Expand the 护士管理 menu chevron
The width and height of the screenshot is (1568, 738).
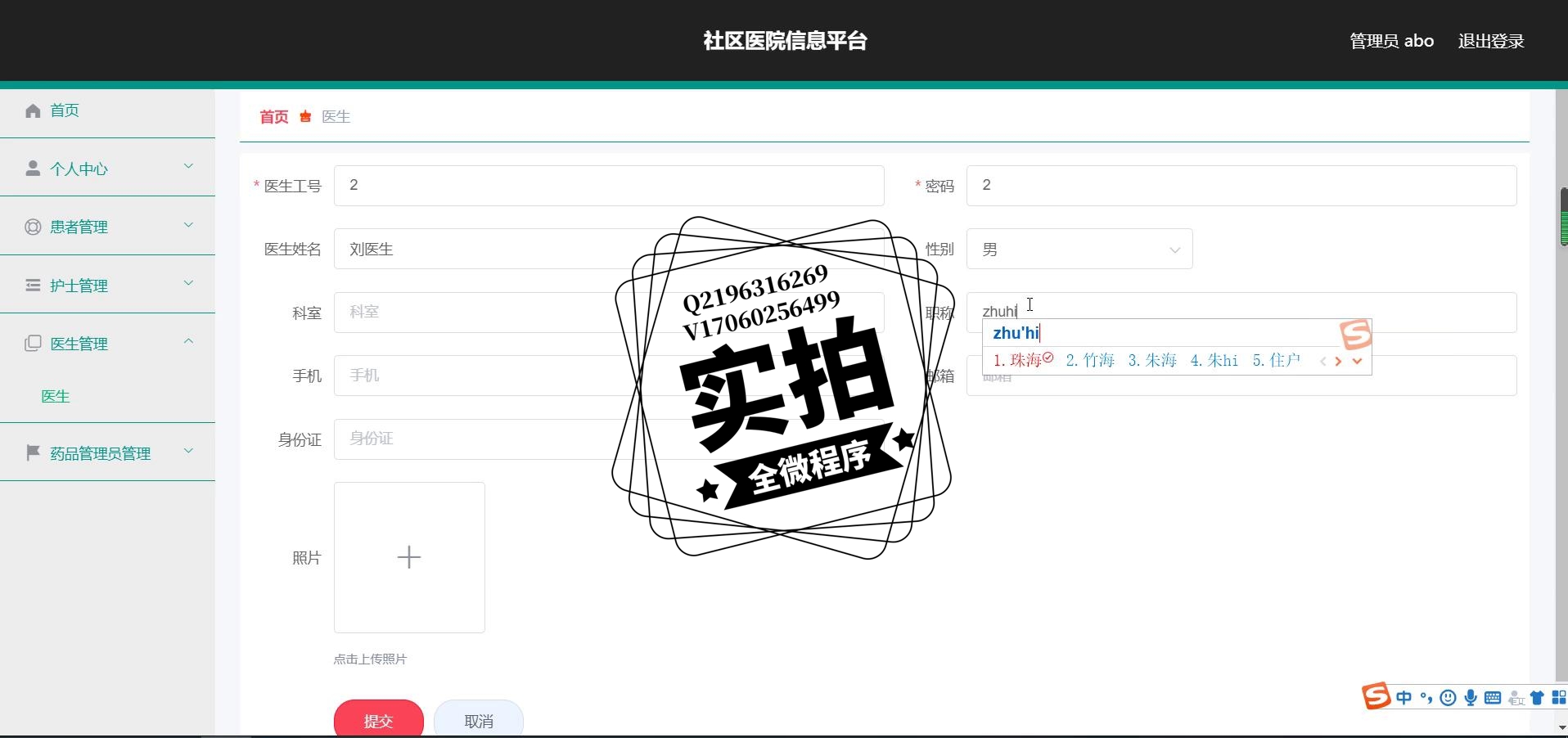188,284
